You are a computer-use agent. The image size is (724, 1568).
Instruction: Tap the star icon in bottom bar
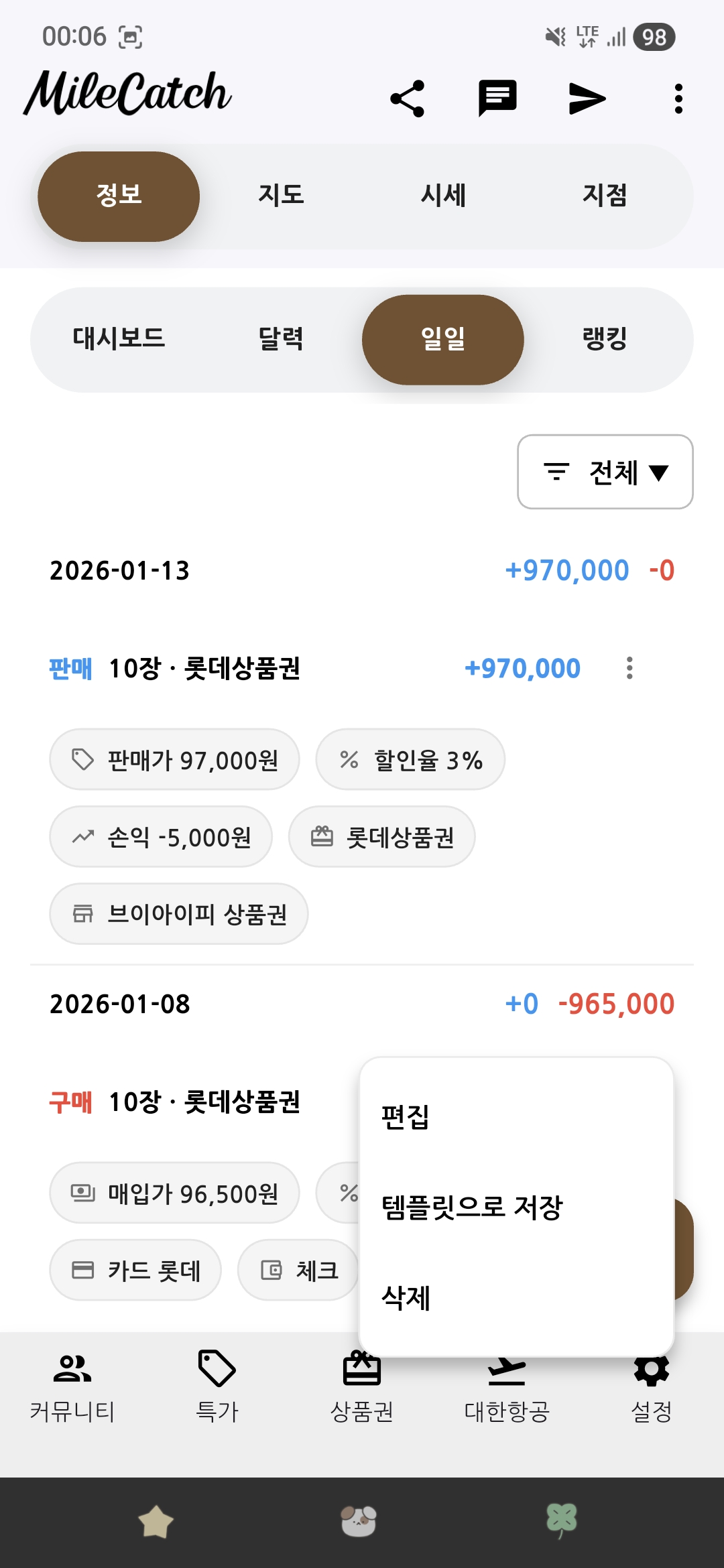point(156,1521)
